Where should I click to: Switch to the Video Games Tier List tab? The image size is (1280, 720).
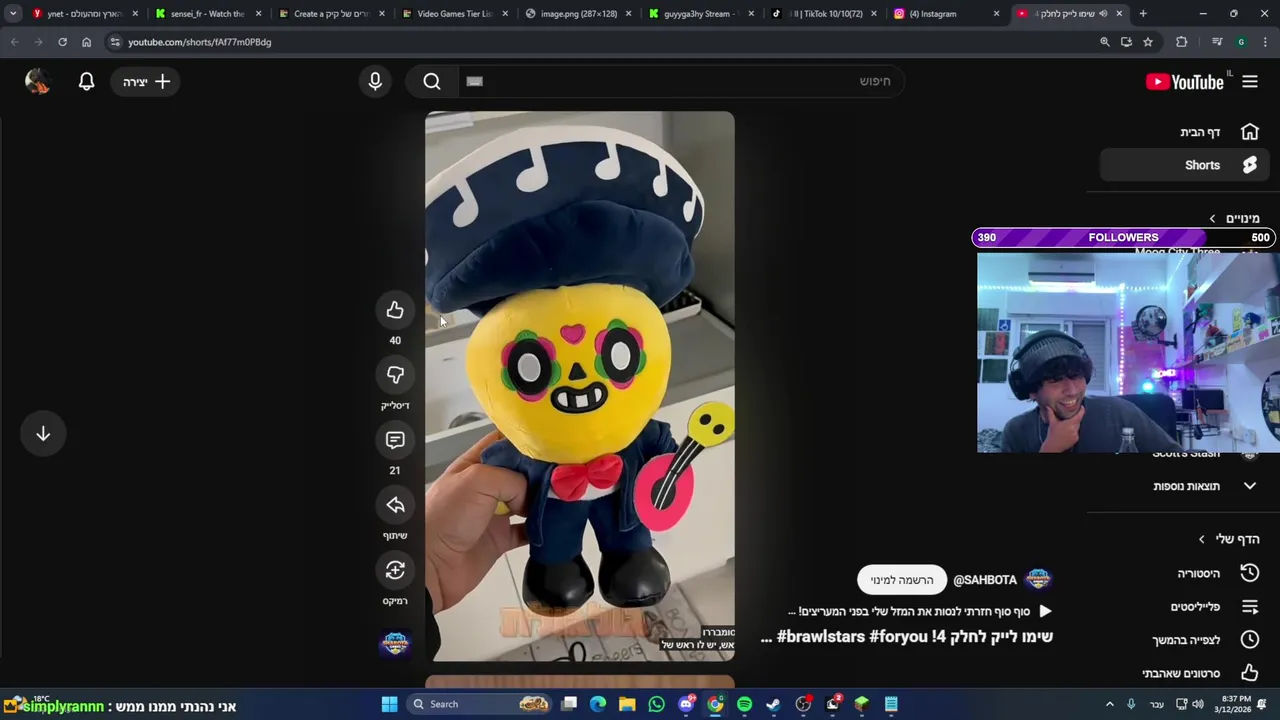point(455,14)
